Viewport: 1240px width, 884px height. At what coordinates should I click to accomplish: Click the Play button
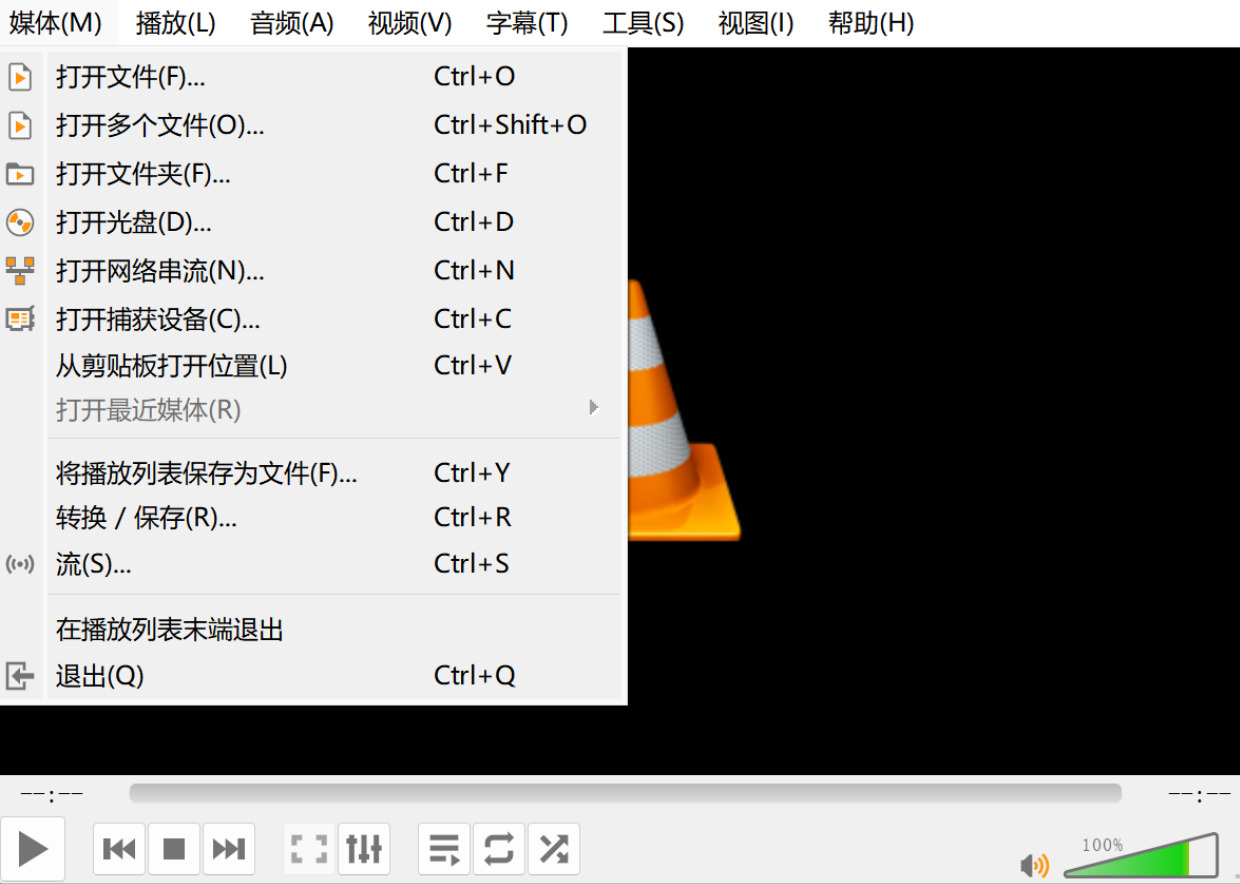point(33,850)
